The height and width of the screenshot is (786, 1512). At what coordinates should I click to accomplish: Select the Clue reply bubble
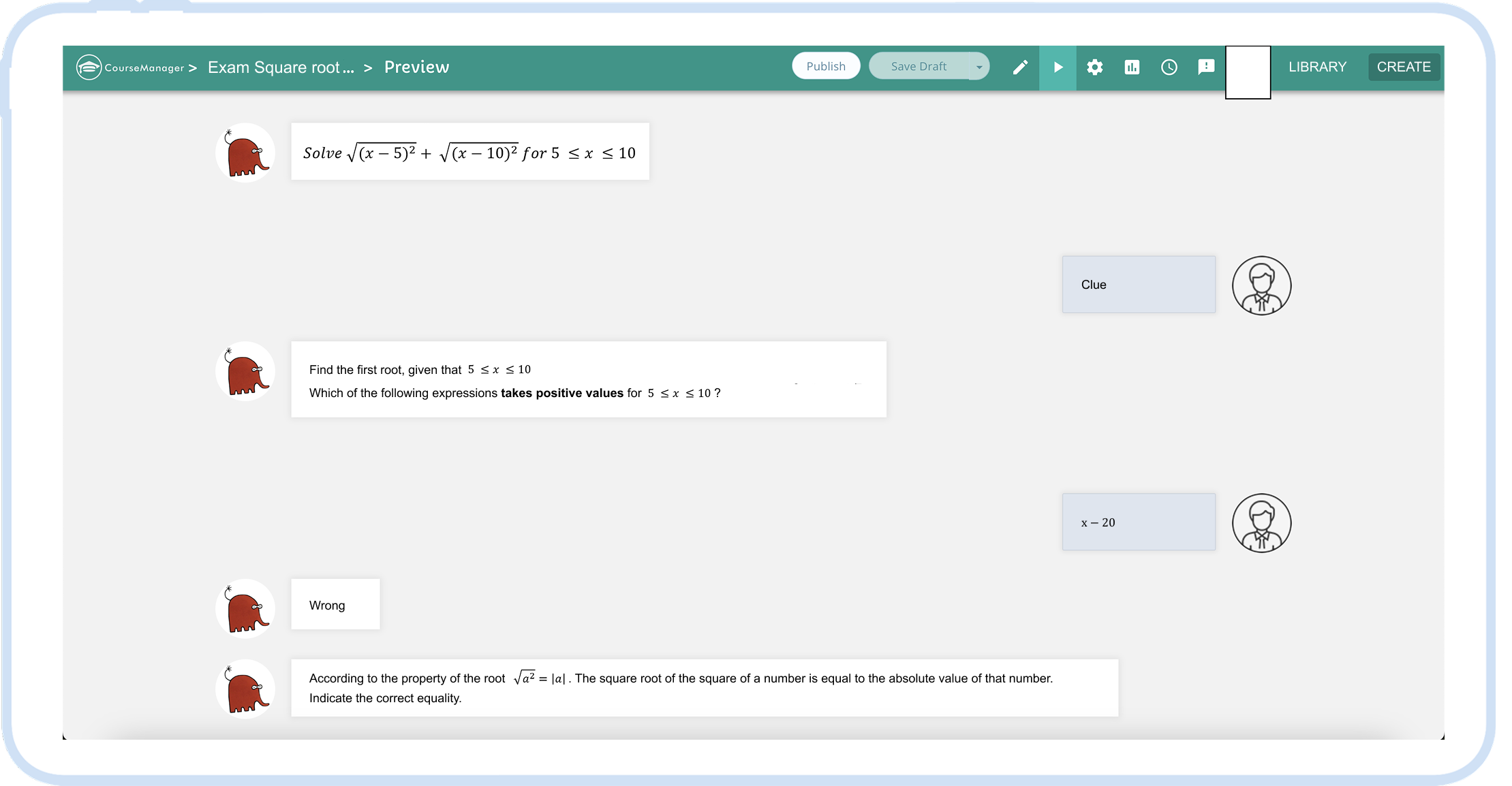click(x=1138, y=285)
